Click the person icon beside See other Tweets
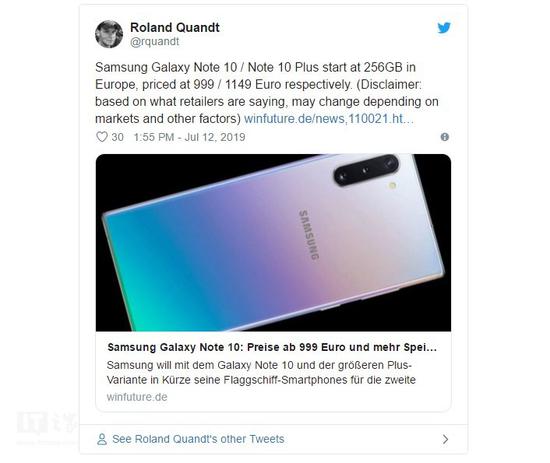Viewport: 550px width, 463px height. coord(102,439)
